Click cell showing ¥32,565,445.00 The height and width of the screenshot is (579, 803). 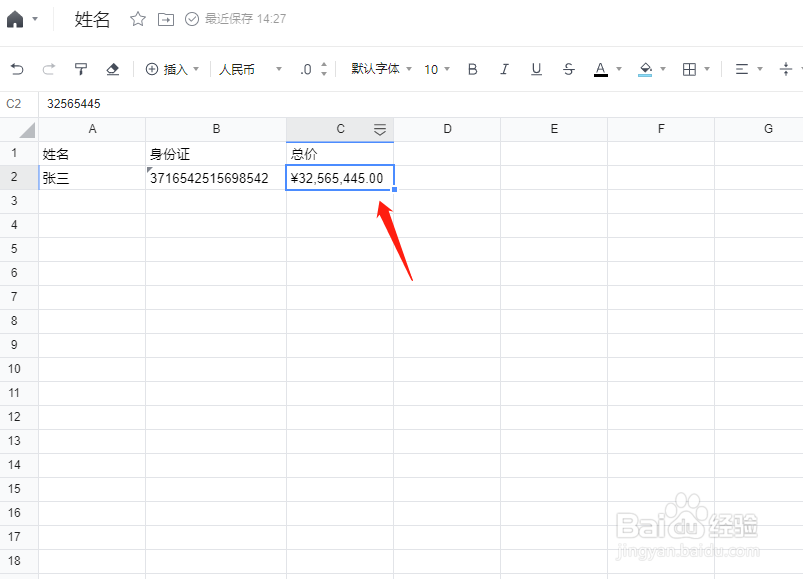(x=340, y=178)
